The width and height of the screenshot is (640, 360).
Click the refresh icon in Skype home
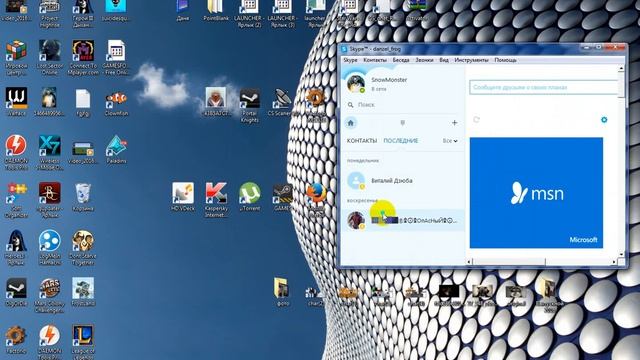[x=476, y=120]
